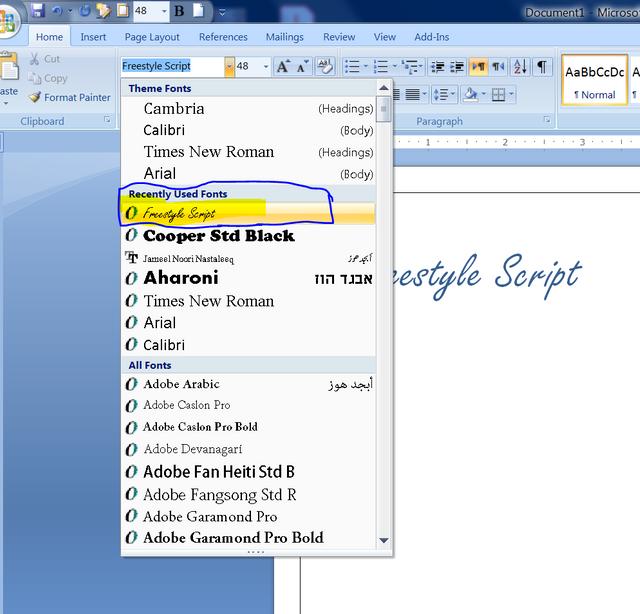The image size is (640, 614).
Task: Click the Freestyle Script font name field
Action: tap(173, 67)
